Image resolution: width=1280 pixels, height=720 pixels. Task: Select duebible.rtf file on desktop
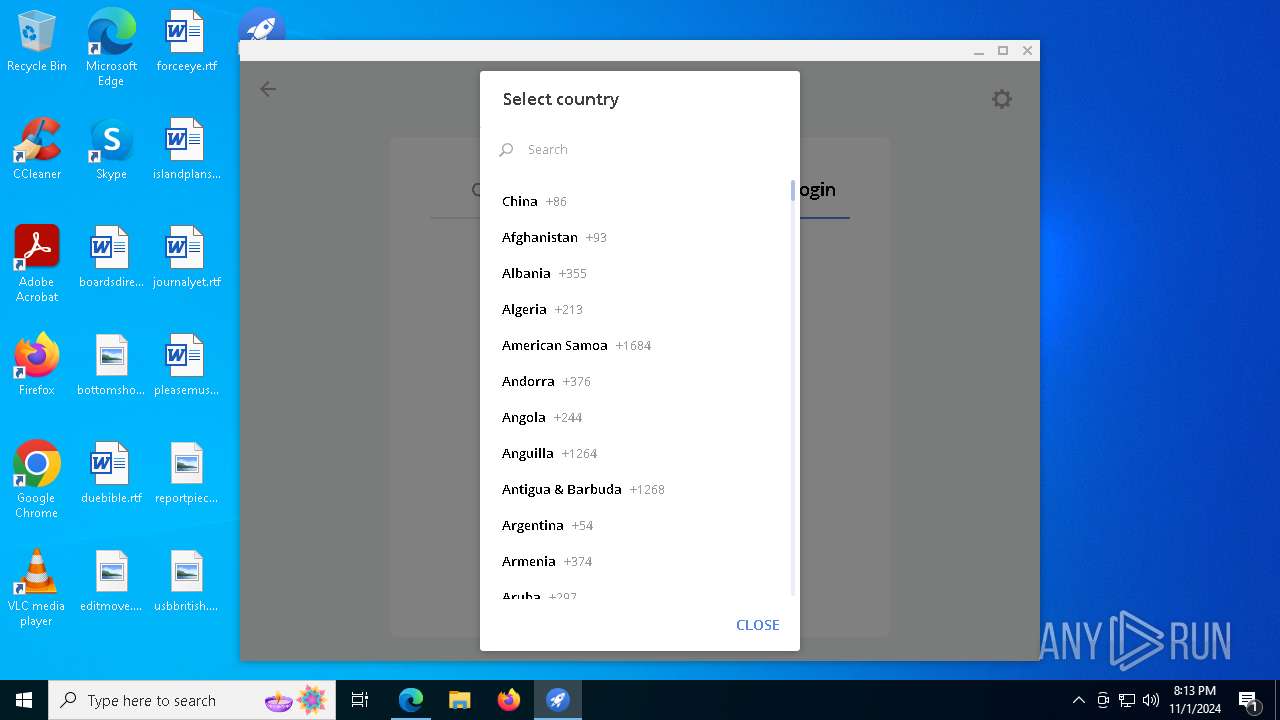111,473
